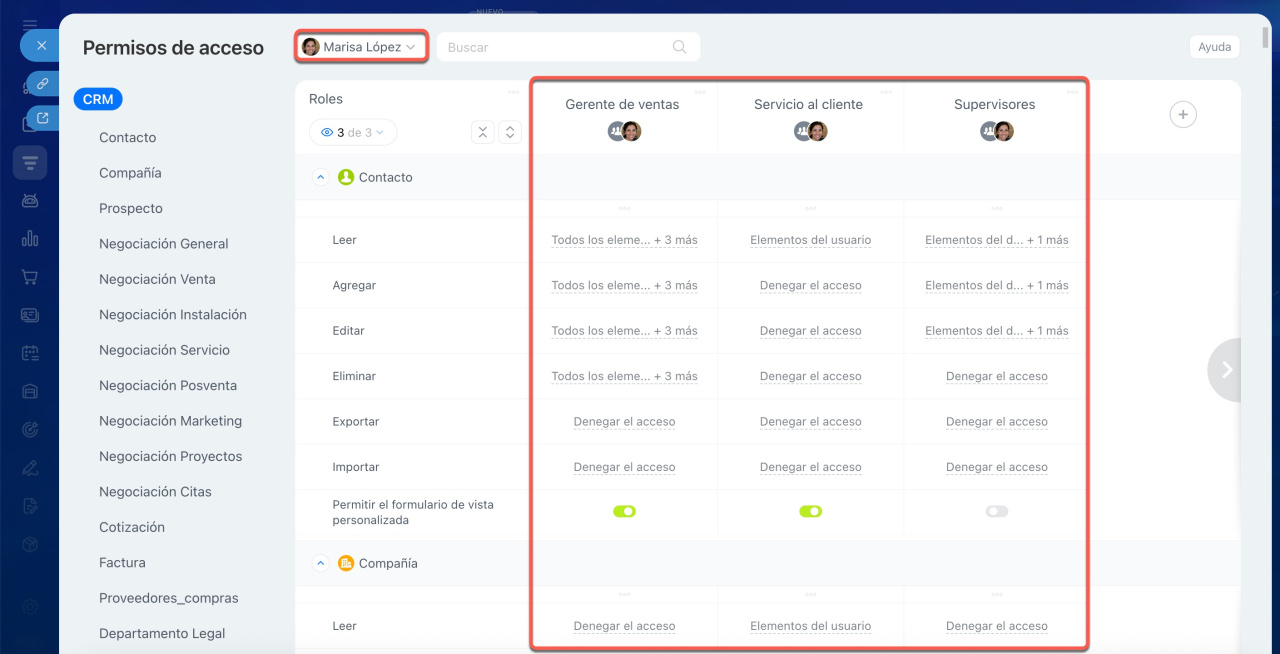Click the Ayuda button
The width and height of the screenshot is (1280, 654).
point(1214,47)
